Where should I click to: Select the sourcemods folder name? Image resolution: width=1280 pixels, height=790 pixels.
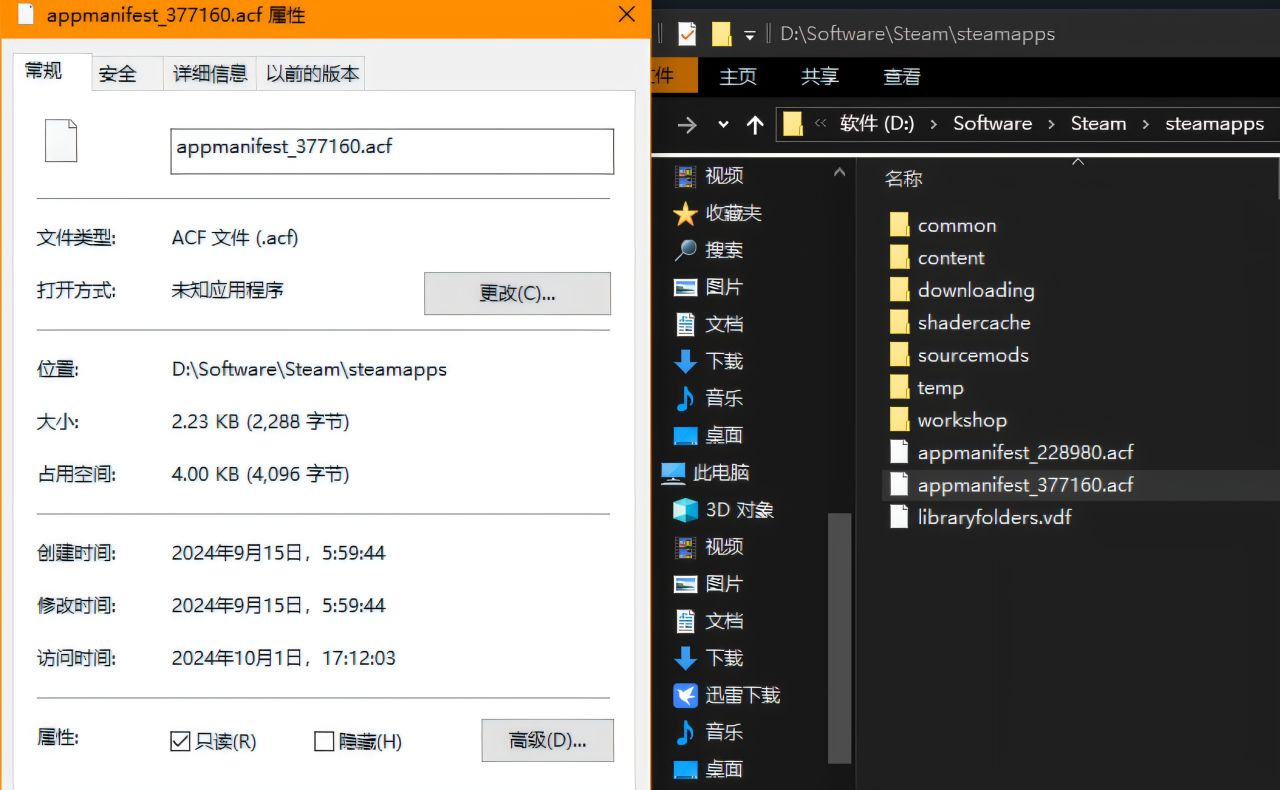(x=973, y=355)
